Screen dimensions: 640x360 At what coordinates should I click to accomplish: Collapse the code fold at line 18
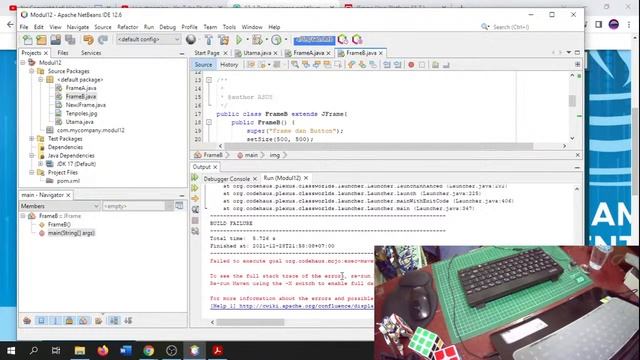pyautogui.click(x=209, y=122)
